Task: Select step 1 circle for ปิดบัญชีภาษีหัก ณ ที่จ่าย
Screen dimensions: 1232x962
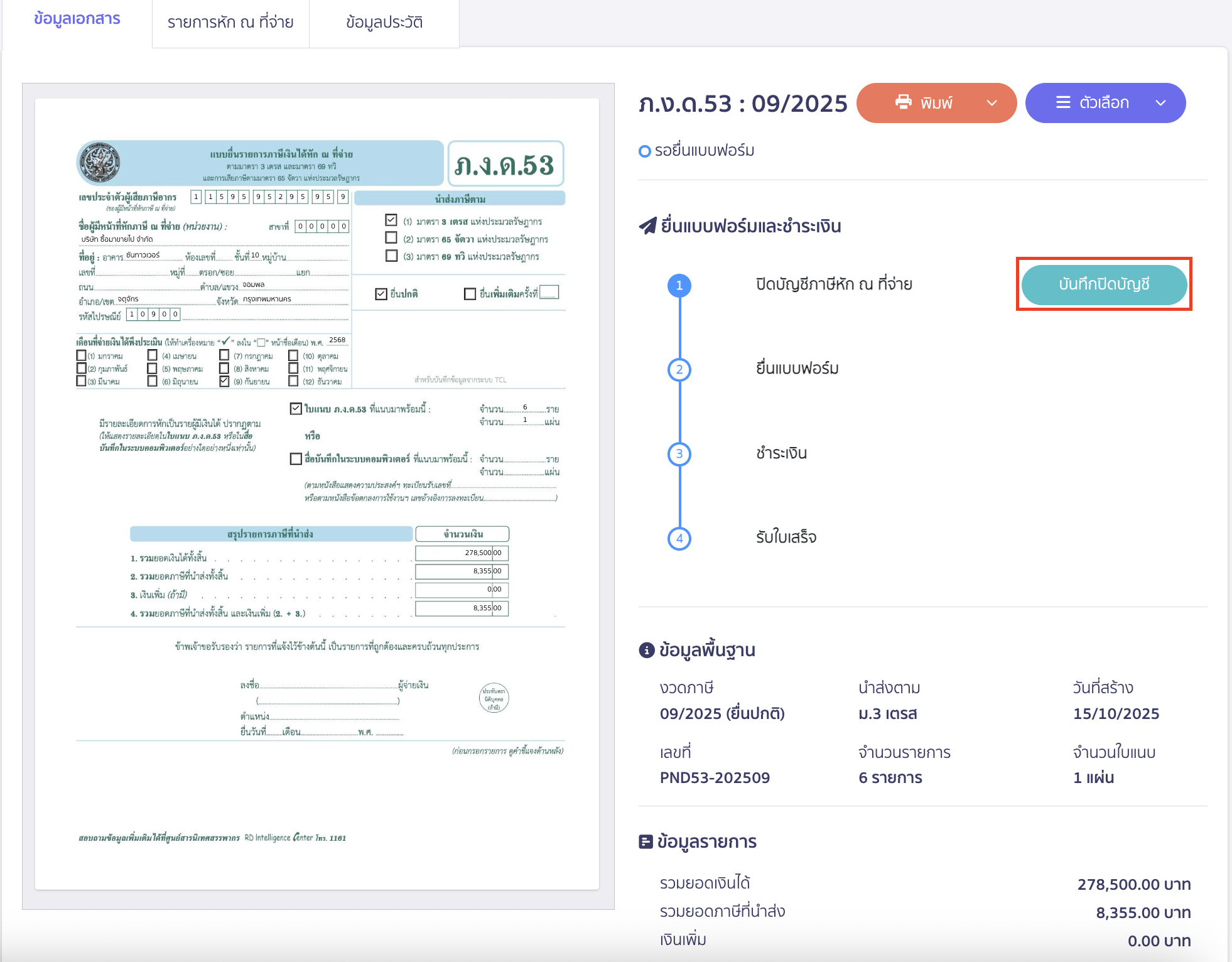Action: click(679, 284)
